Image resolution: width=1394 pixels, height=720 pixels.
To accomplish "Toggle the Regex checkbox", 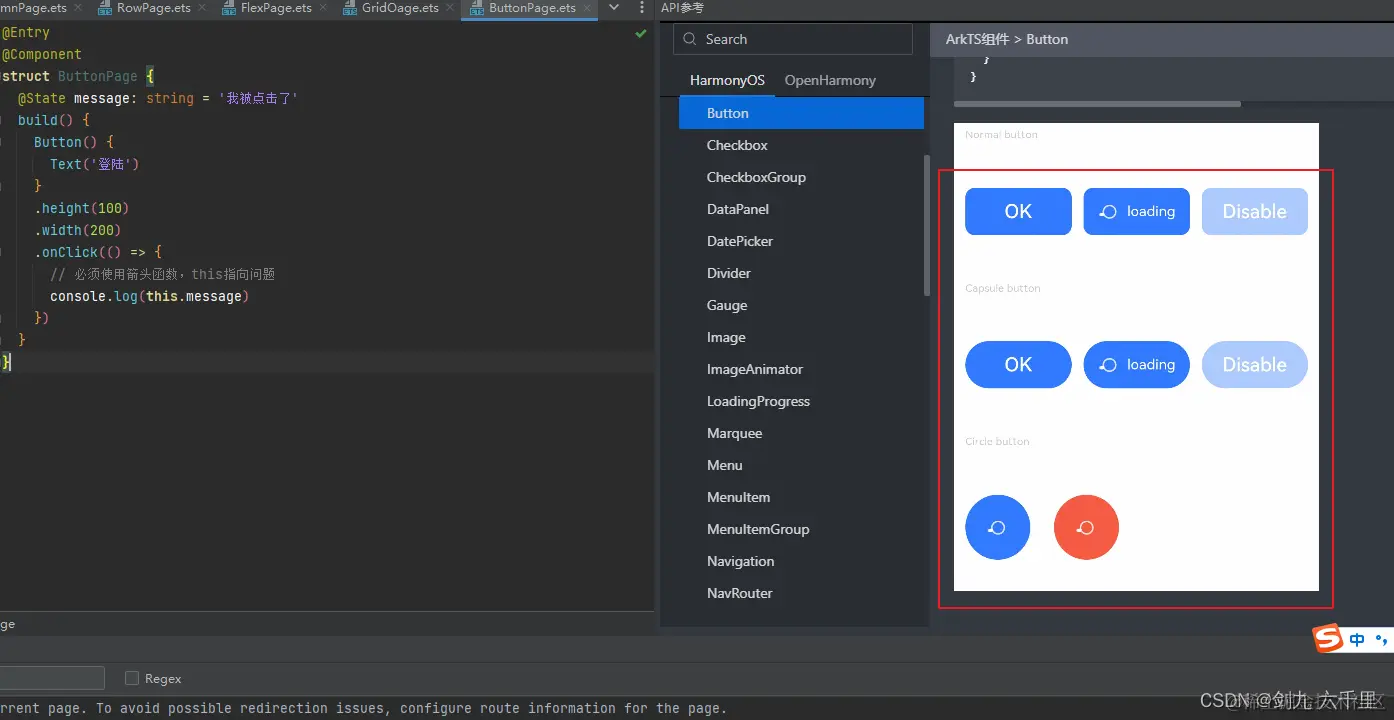I will point(132,678).
